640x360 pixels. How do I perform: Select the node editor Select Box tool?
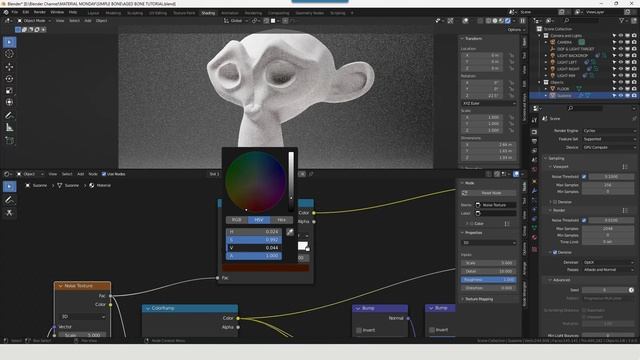pos(9,187)
